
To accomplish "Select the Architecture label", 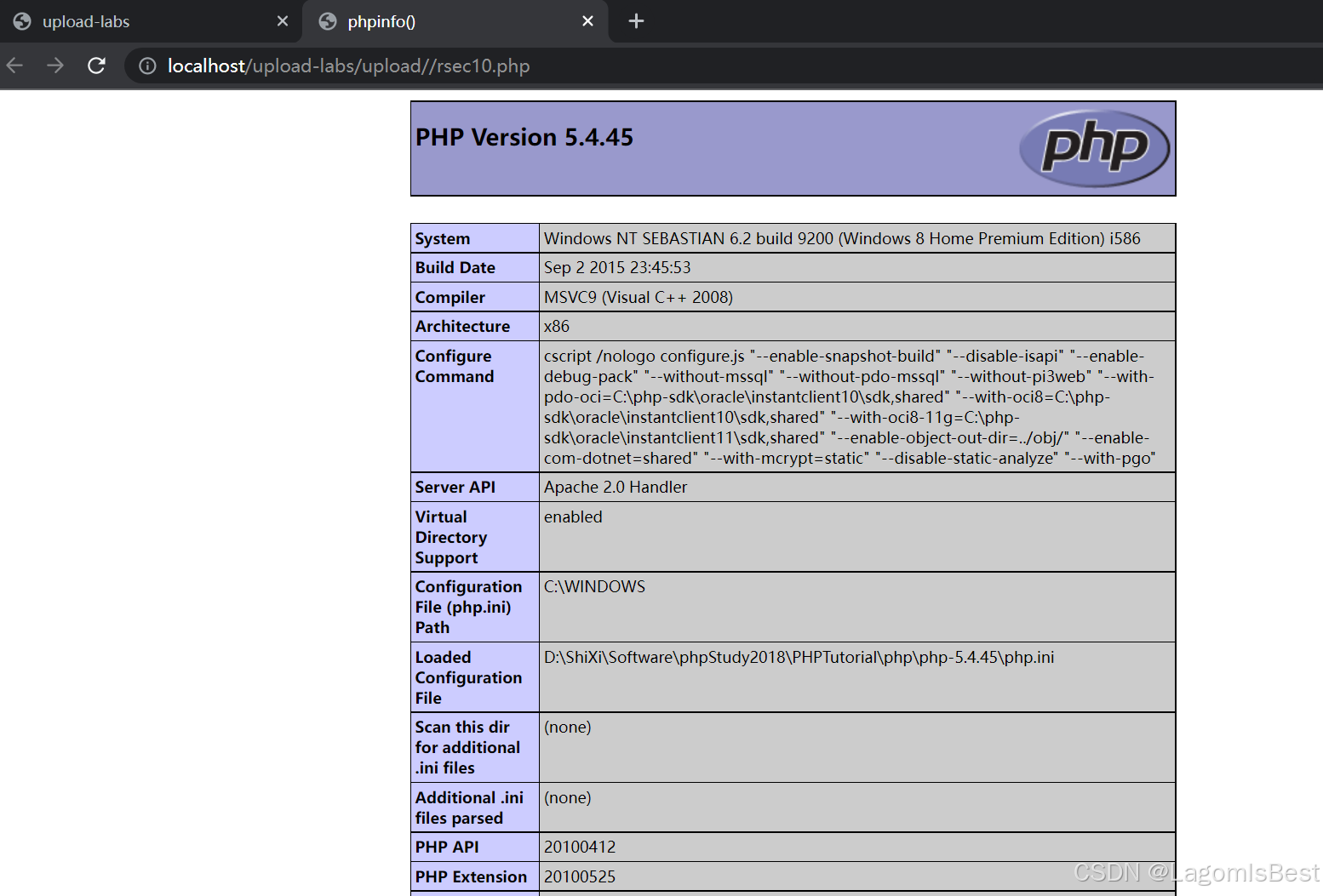I will pos(462,327).
